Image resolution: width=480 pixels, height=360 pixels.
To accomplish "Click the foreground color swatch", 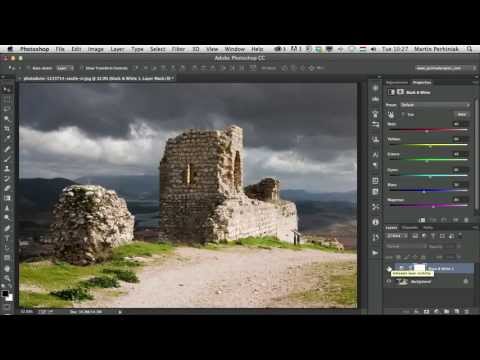I will [x=5, y=294].
